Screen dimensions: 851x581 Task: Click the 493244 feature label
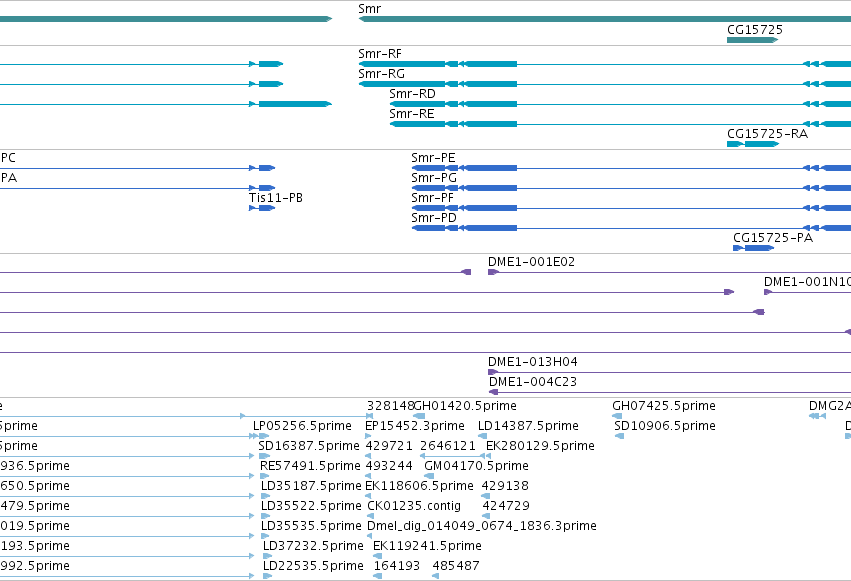pyautogui.click(x=389, y=466)
